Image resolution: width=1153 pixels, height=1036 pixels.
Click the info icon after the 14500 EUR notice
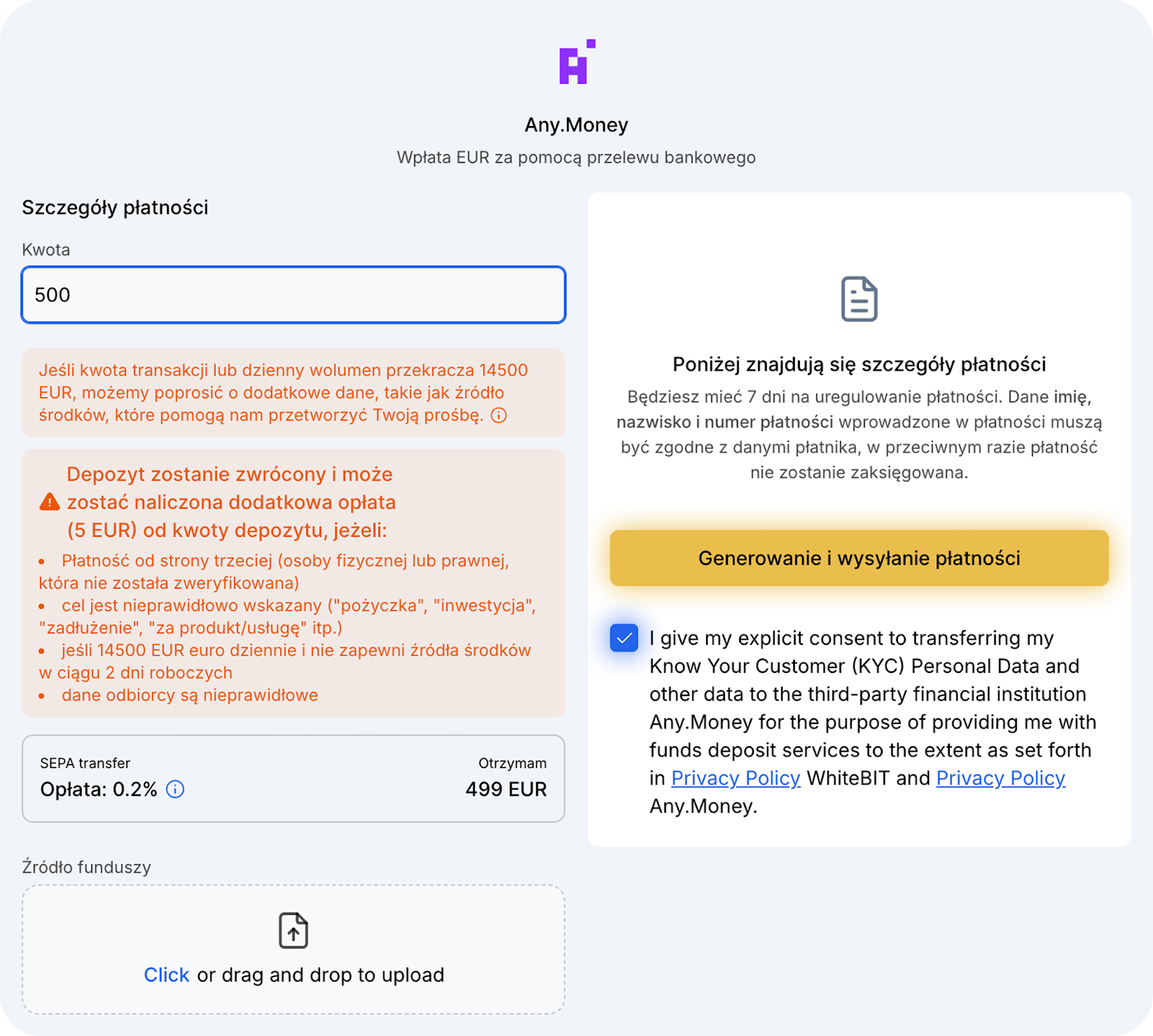[x=499, y=416]
